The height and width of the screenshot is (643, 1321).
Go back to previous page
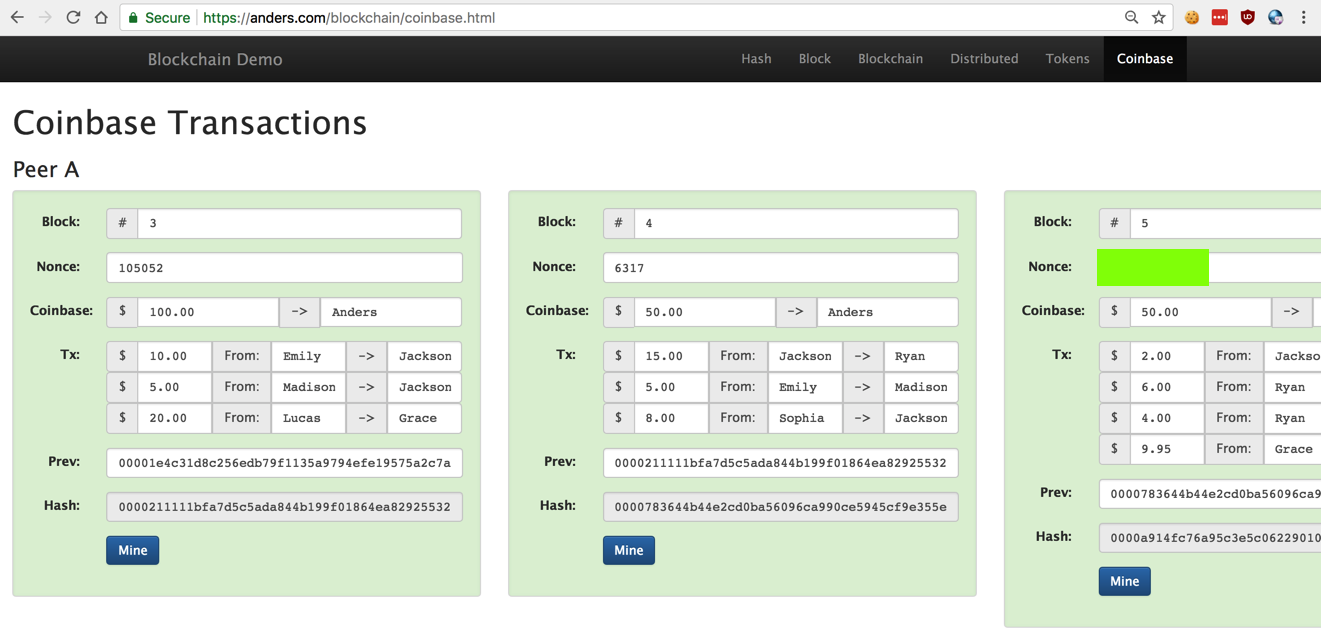click(17, 17)
